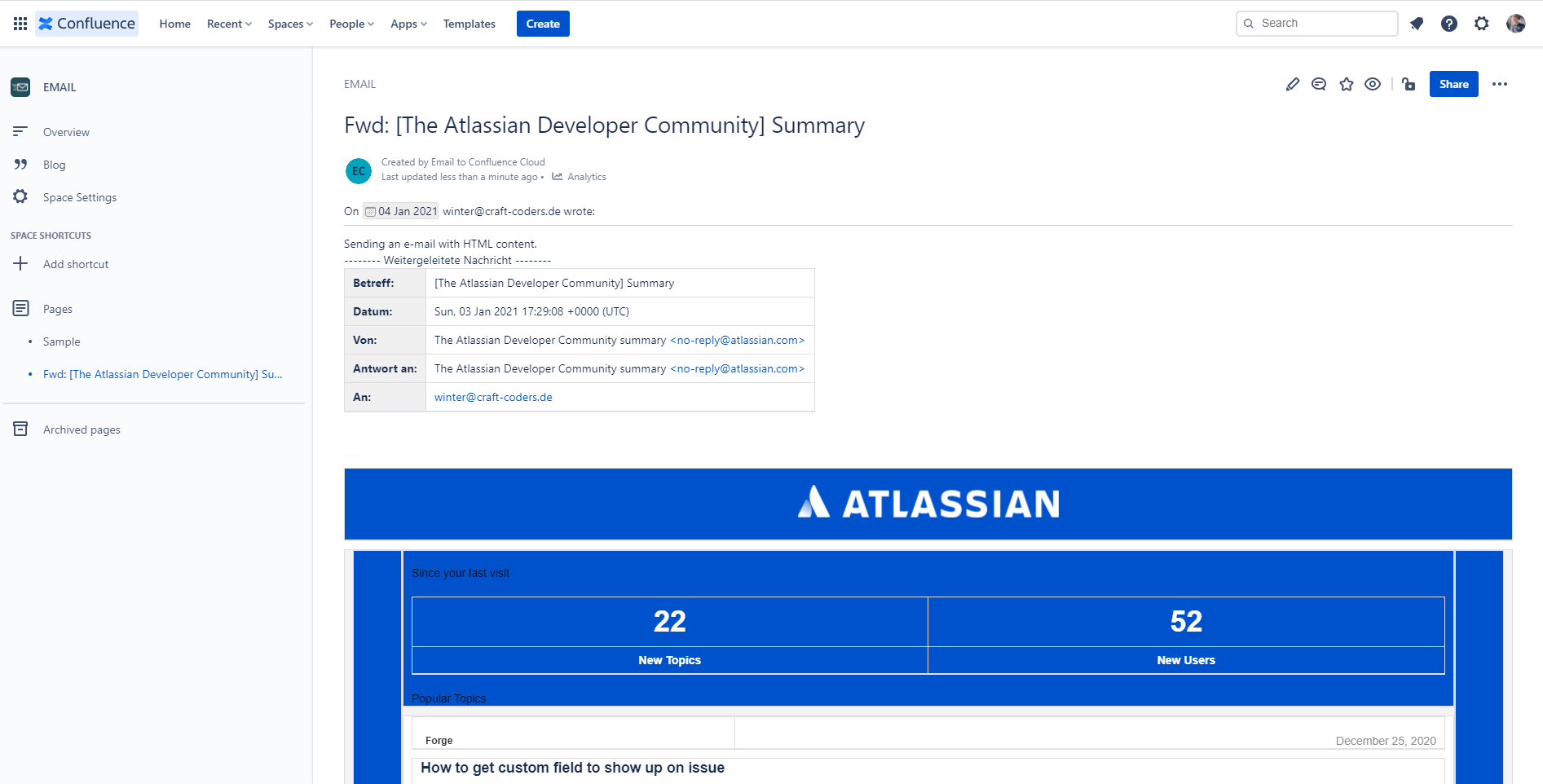Click the Add shortcut link
Viewport: 1543px width, 784px height.
click(76, 264)
